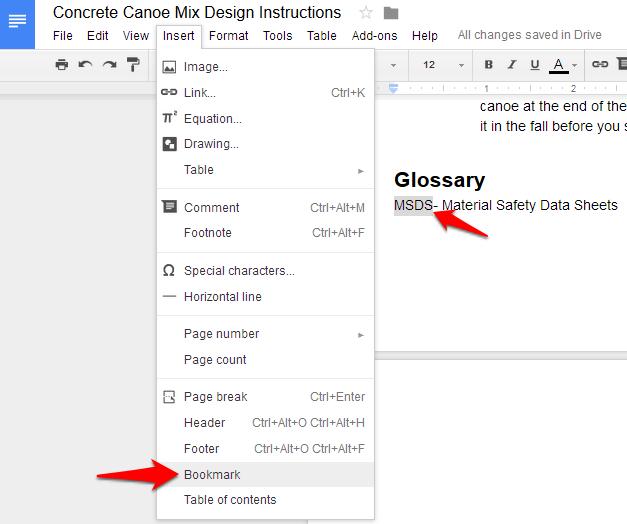Viewport: 627px width, 524px height.
Task: Select the paint format roller icon
Action: point(133,64)
